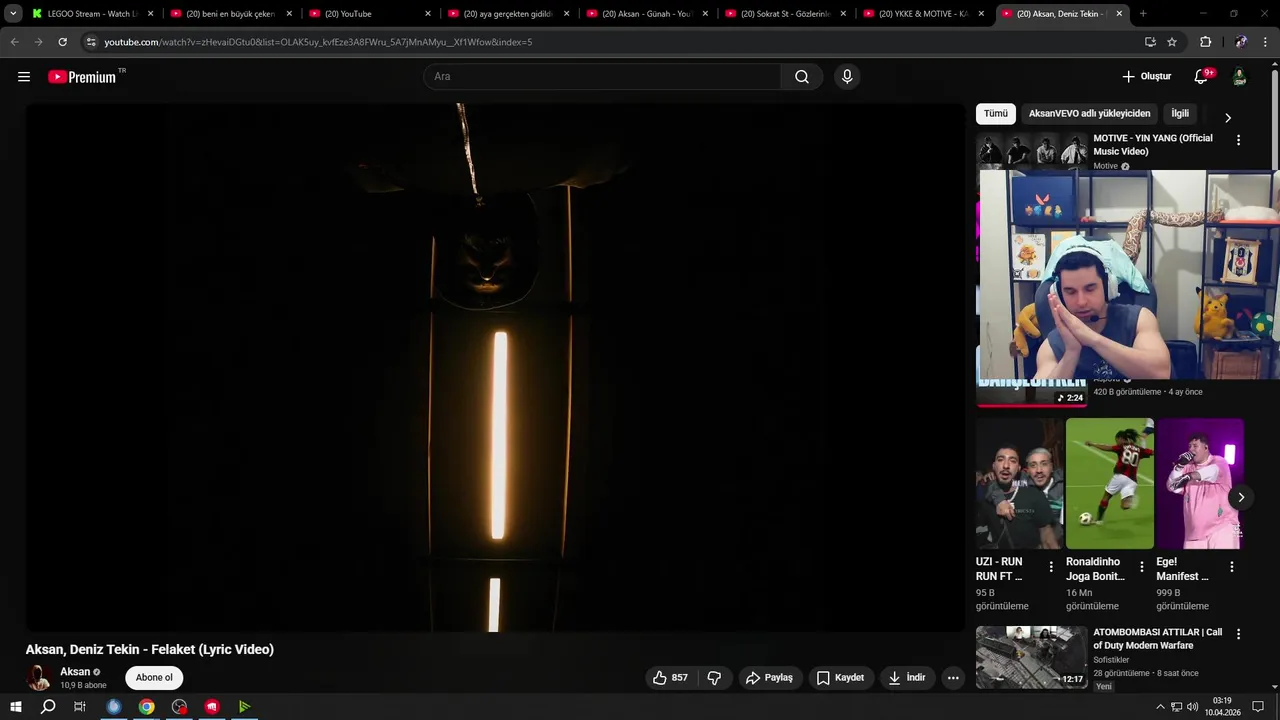
Task: Go to YouTube Premium home logo
Action: 83,77
